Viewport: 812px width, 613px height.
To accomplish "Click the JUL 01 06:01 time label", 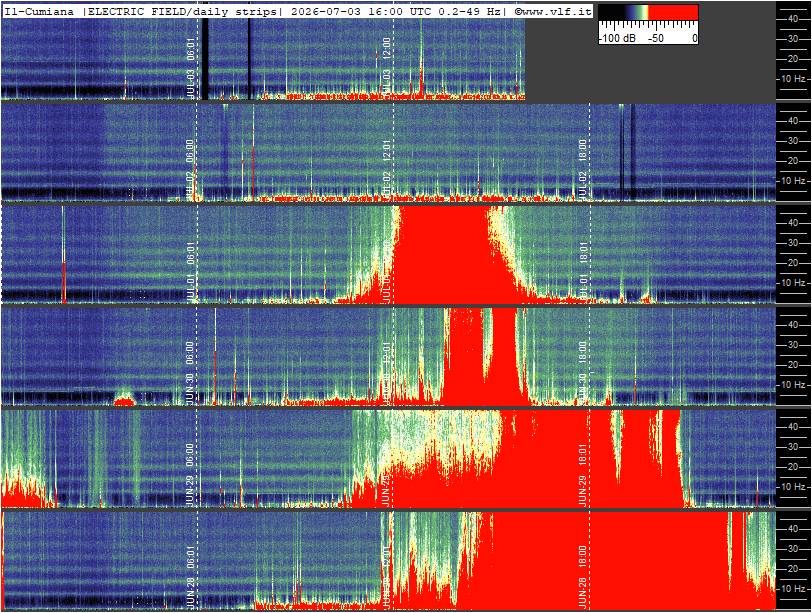I will coord(190,272).
